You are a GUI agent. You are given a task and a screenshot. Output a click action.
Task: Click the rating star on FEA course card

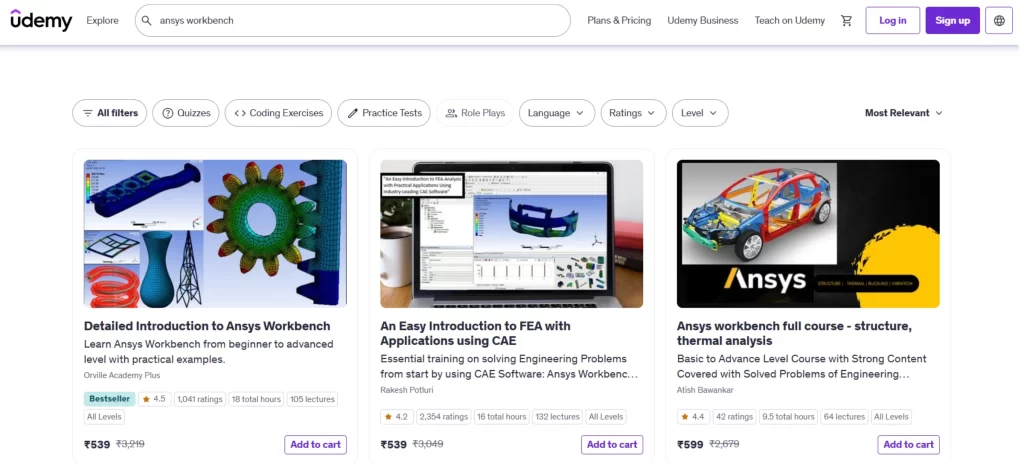pyautogui.click(x=389, y=417)
